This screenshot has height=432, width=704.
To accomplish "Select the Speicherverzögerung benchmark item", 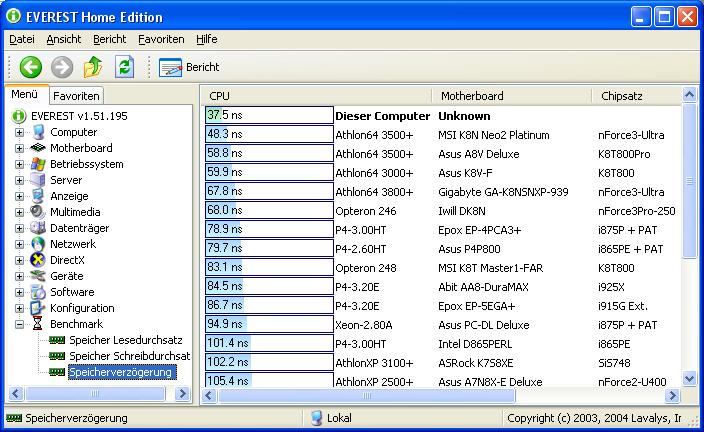I will pyautogui.click(x=120, y=372).
